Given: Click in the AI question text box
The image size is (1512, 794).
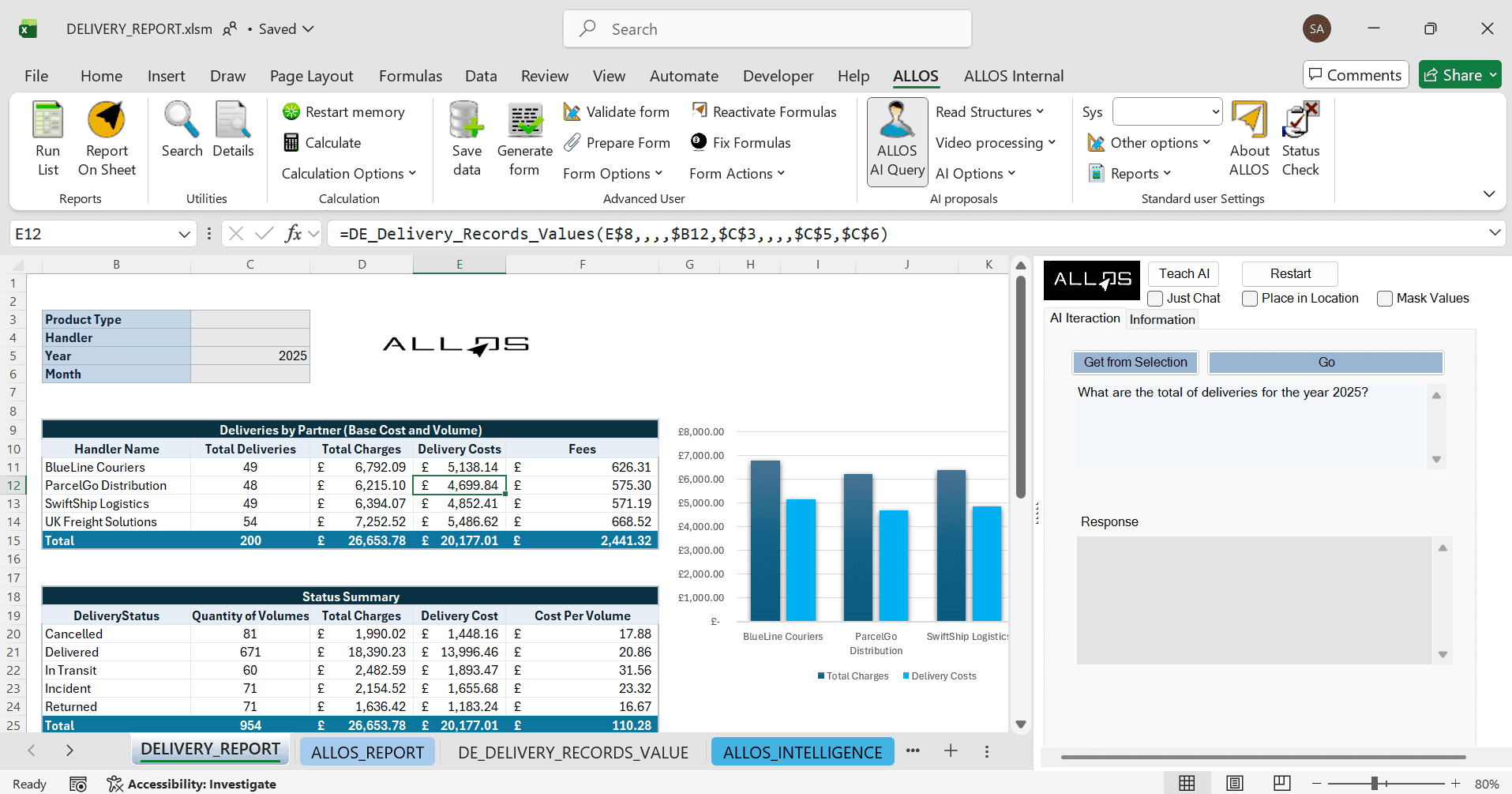Looking at the screenshot, I should (x=1251, y=425).
